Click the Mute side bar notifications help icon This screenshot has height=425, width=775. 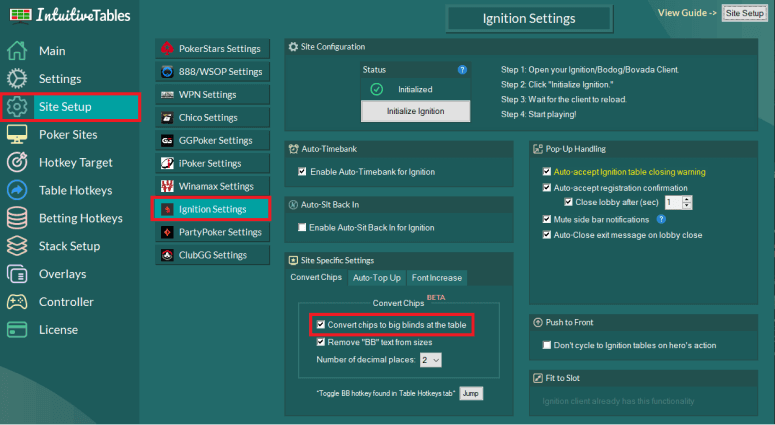coord(661,219)
